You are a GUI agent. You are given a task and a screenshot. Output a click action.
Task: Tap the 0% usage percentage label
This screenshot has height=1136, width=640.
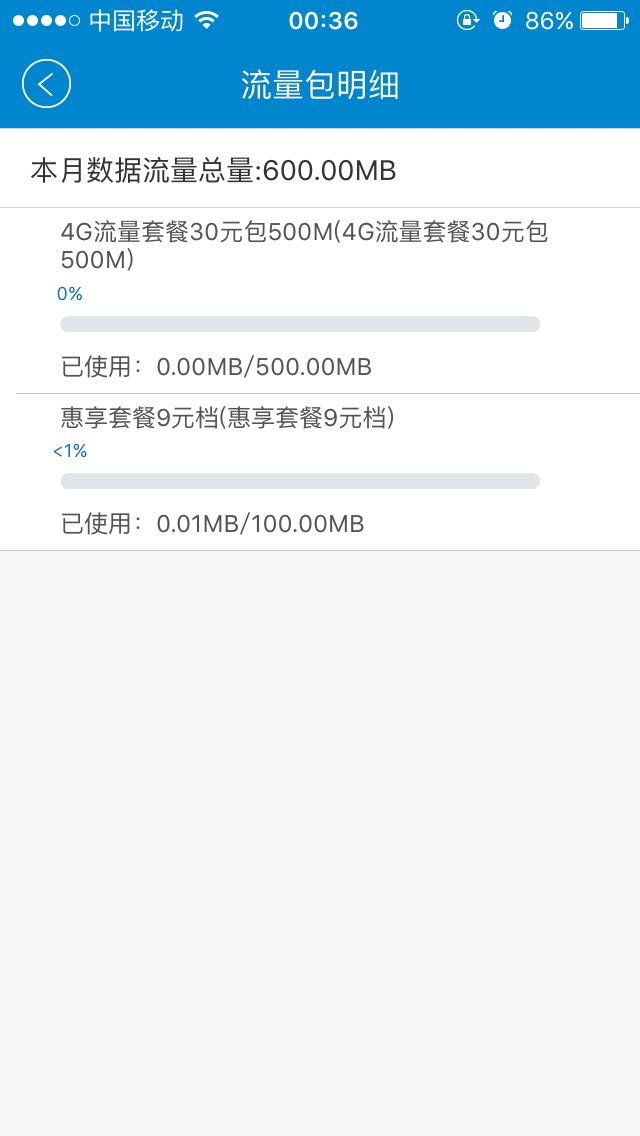(70, 294)
